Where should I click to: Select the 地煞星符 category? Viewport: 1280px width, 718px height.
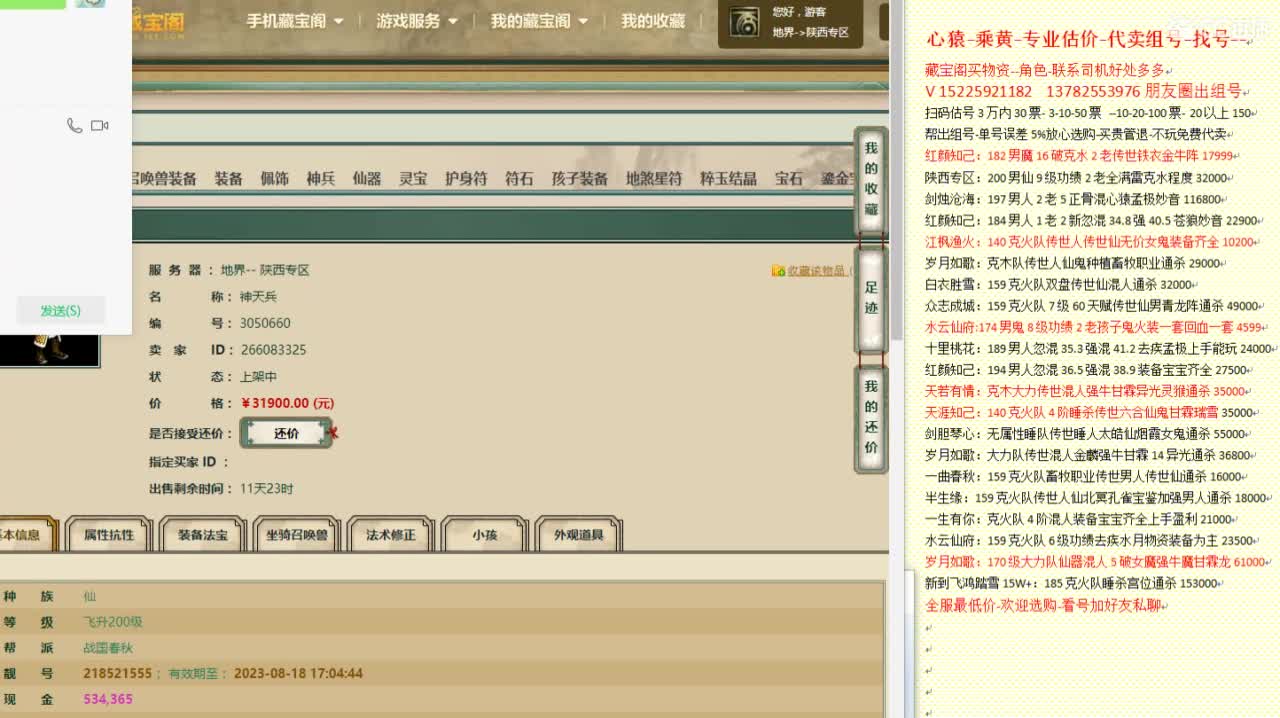tap(654, 179)
